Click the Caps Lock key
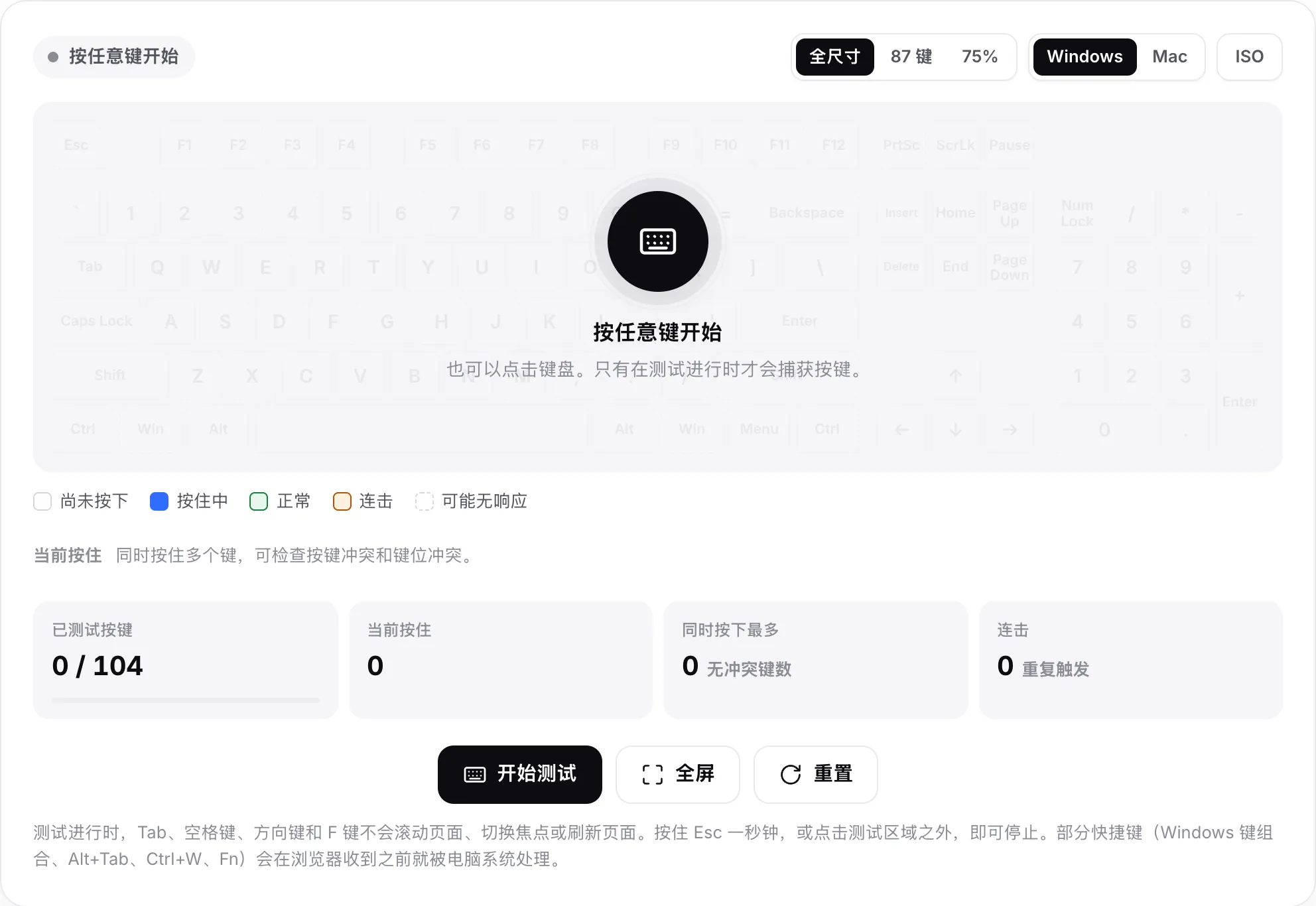 tap(97, 321)
